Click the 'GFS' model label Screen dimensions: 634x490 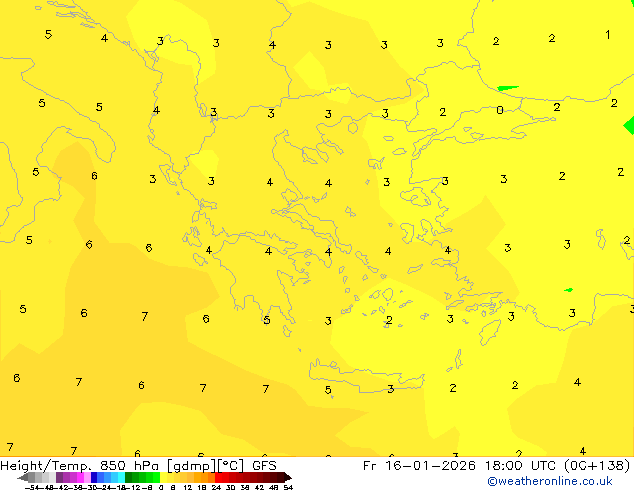click(264, 465)
